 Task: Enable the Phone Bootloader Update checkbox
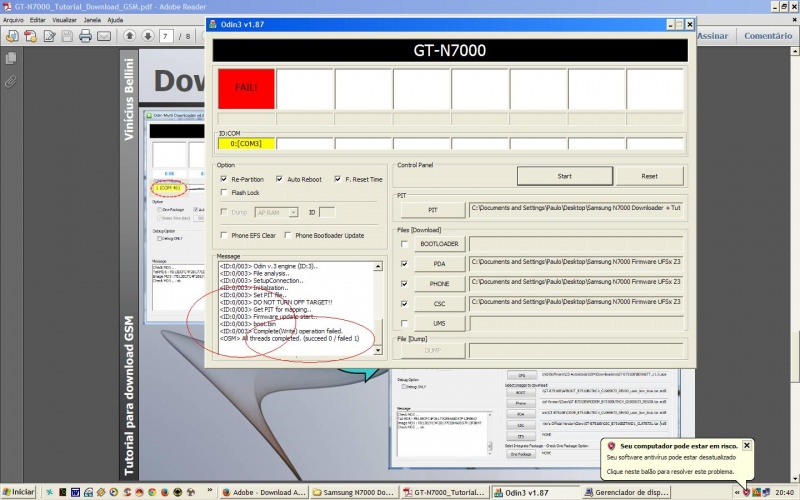[x=288, y=235]
